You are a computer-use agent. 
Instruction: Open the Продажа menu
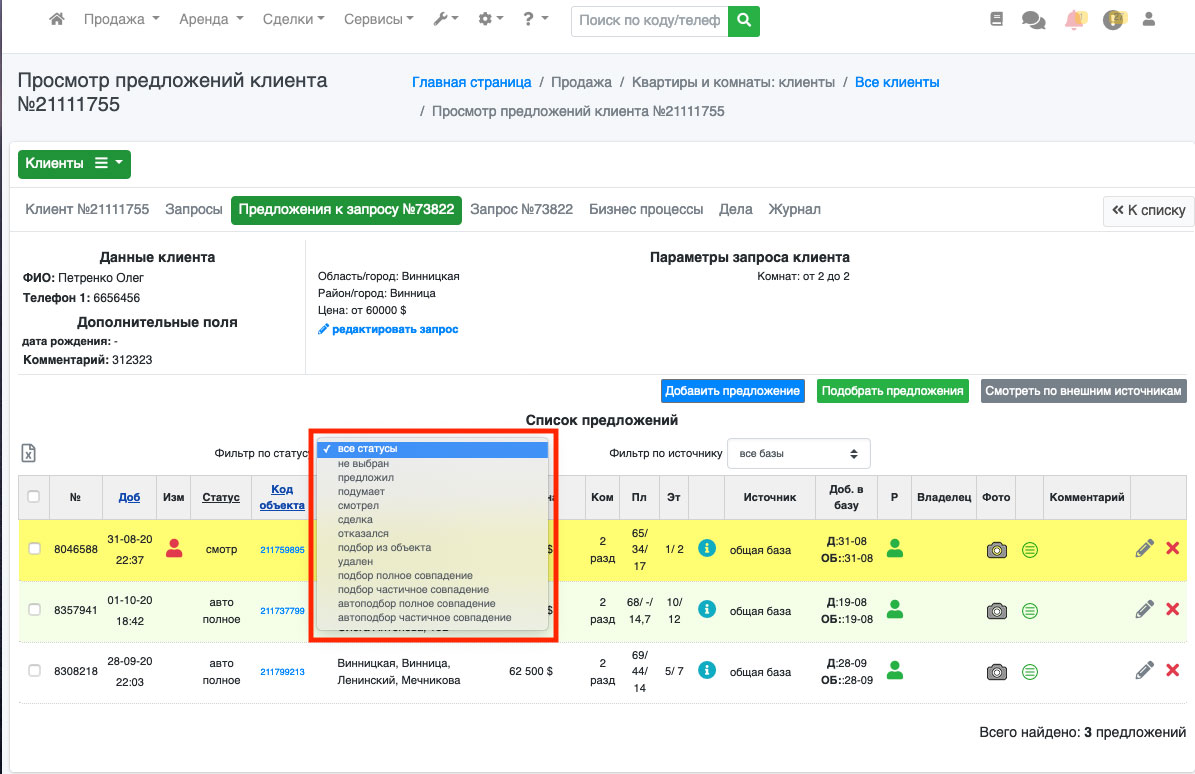pyautogui.click(x=121, y=20)
